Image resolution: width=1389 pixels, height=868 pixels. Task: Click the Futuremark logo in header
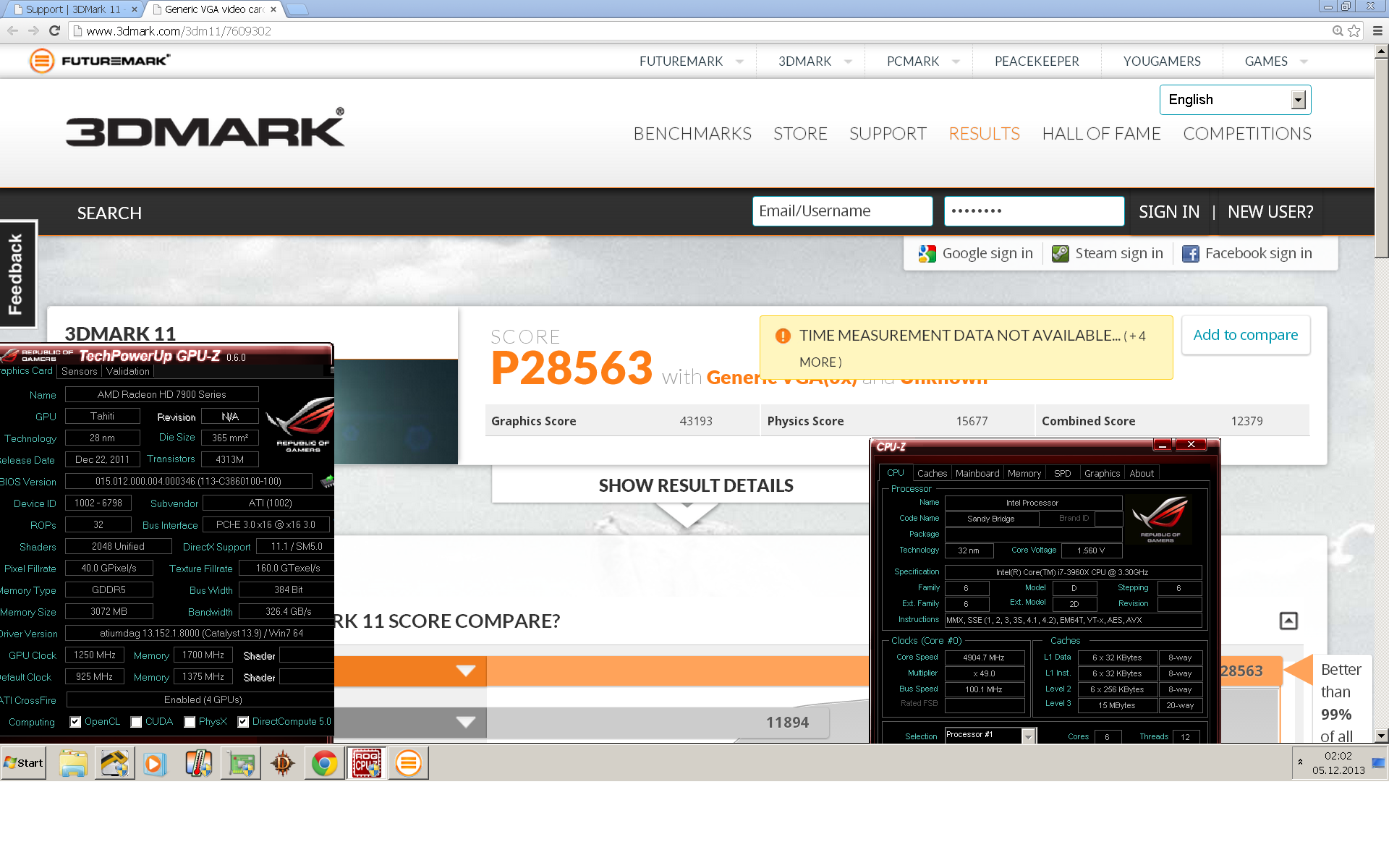[x=100, y=61]
